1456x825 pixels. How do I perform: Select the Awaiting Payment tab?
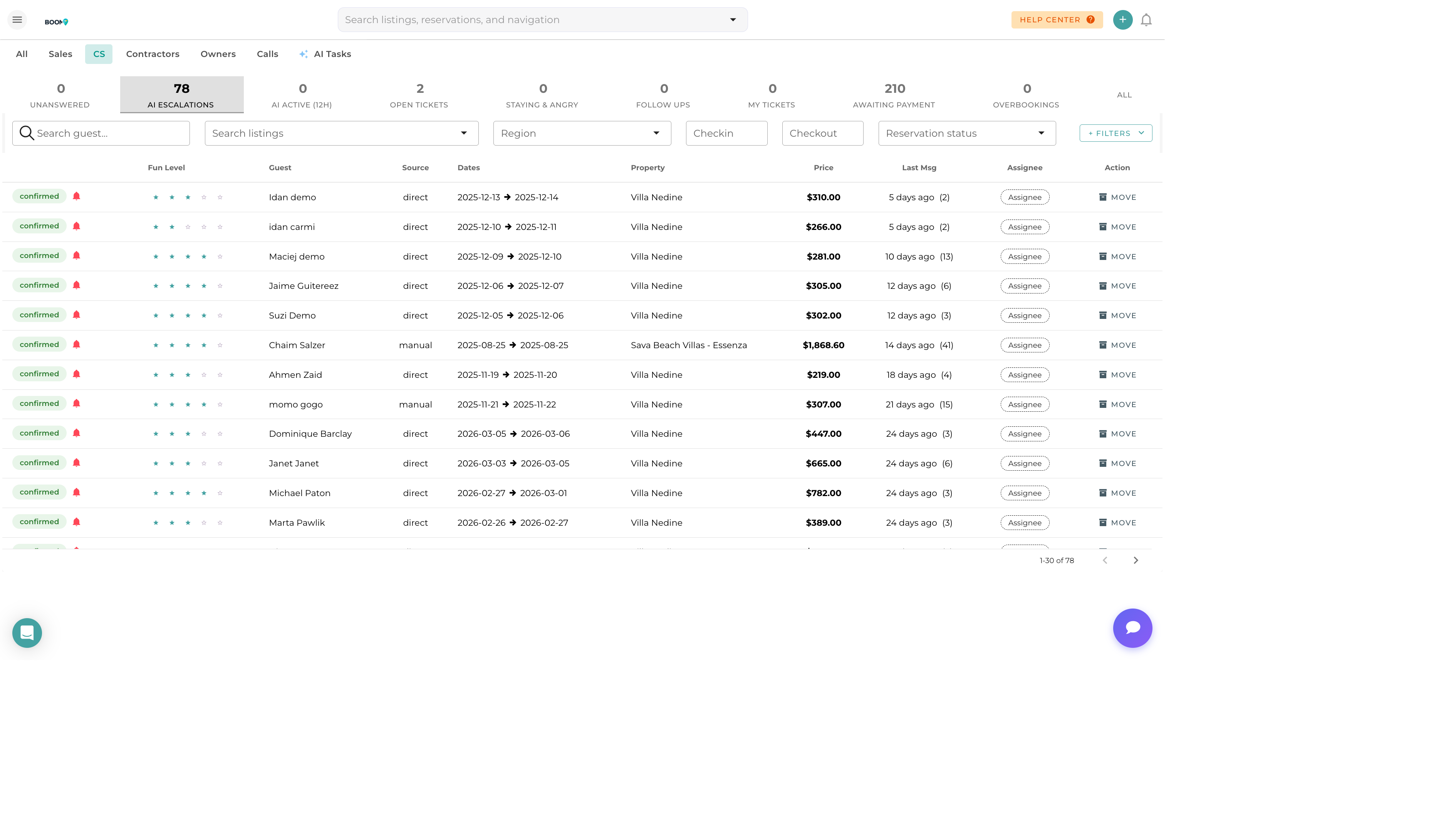pos(893,95)
